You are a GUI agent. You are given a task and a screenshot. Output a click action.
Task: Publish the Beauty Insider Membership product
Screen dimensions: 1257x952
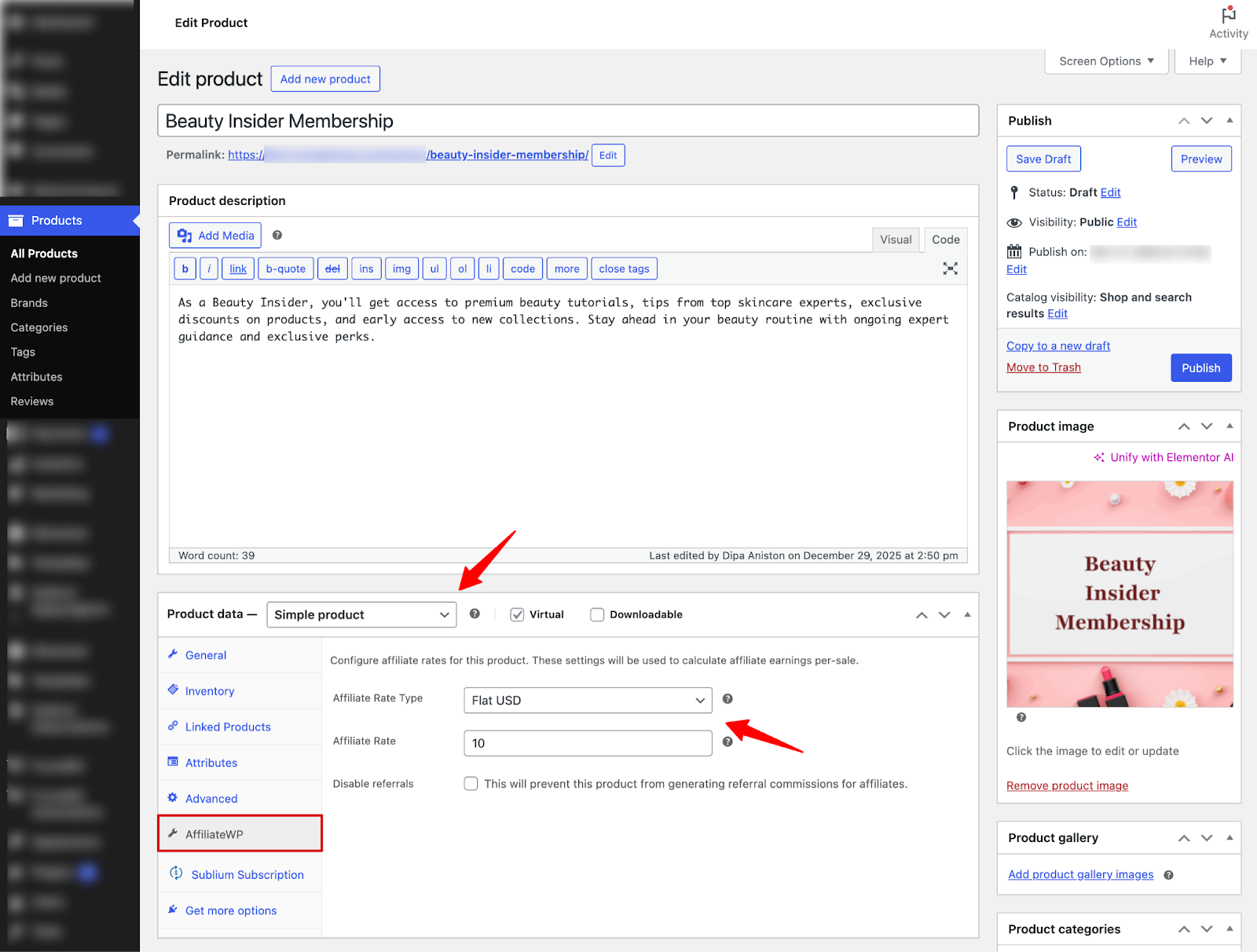pos(1200,368)
